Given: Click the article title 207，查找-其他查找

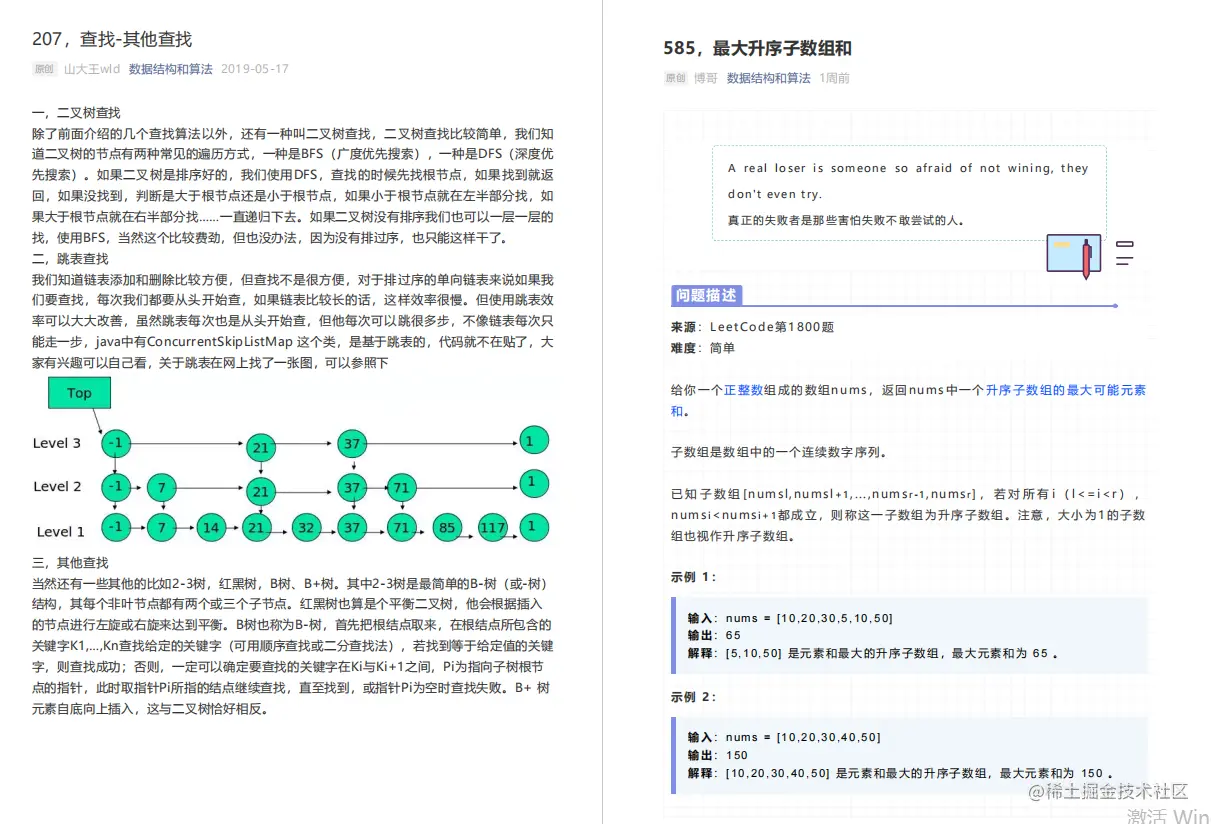Looking at the screenshot, I should [x=113, y=39].
